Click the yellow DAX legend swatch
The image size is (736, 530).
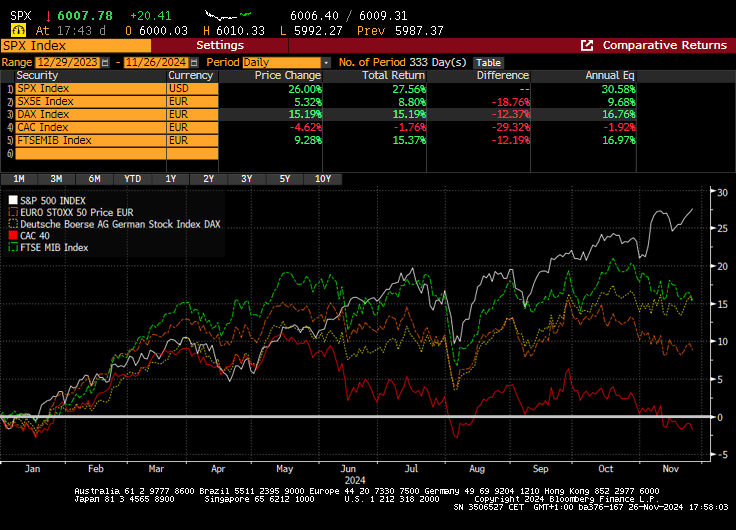click(13, 224)
